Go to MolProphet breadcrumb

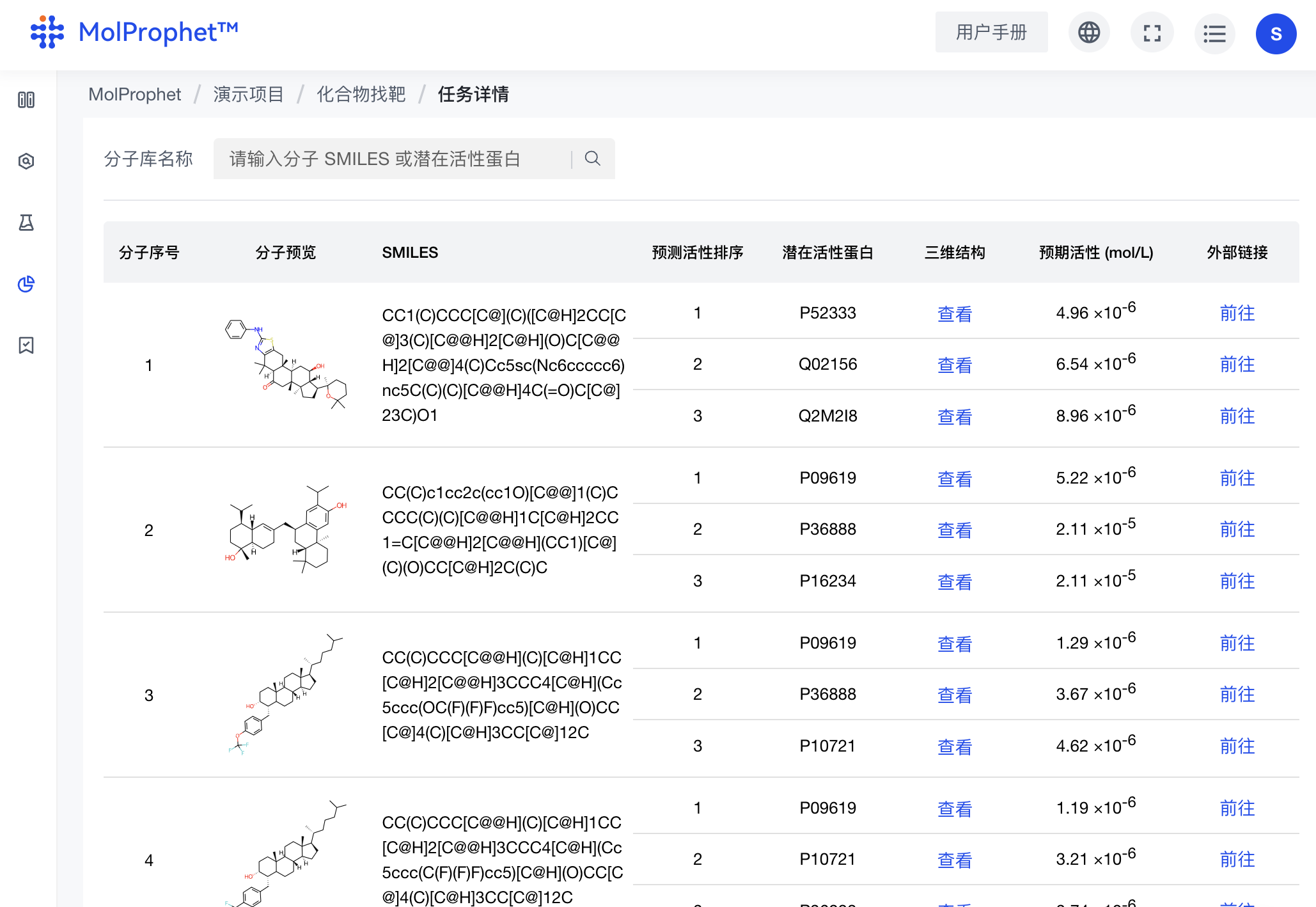[135, 95]
